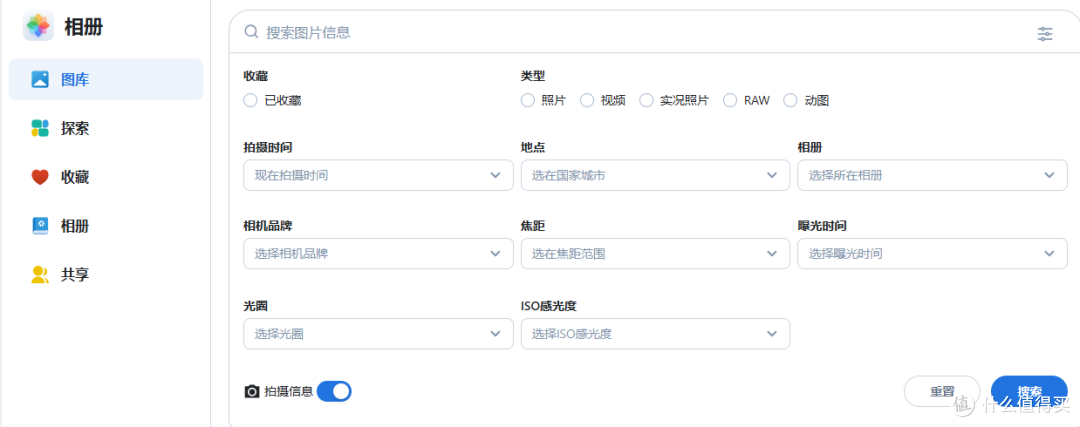Open the 相机品牌 dropdown

coord(378,253)
